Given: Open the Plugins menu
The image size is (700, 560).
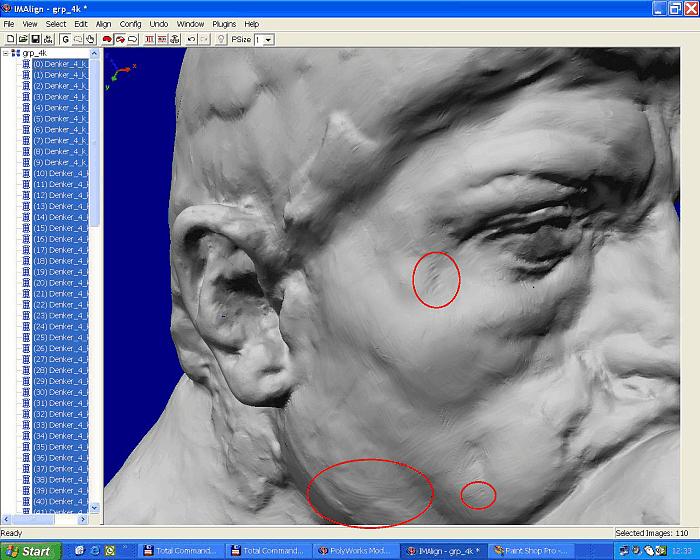Looking at the screenshot, I should (224, 24).
